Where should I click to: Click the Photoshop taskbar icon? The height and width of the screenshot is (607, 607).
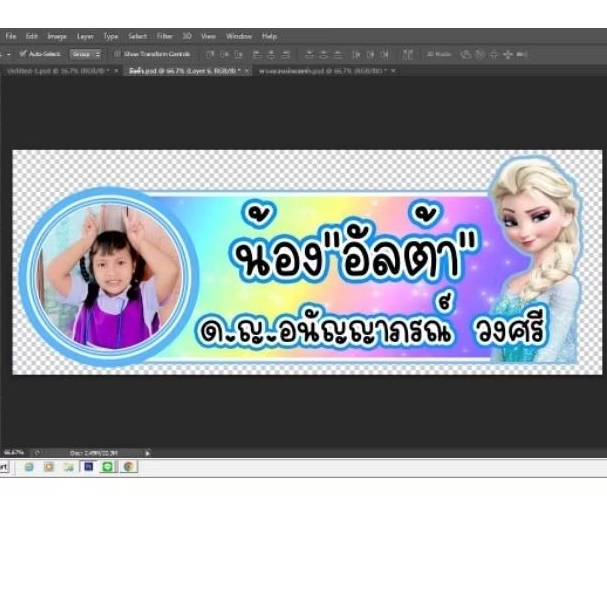tap(88, 466)
